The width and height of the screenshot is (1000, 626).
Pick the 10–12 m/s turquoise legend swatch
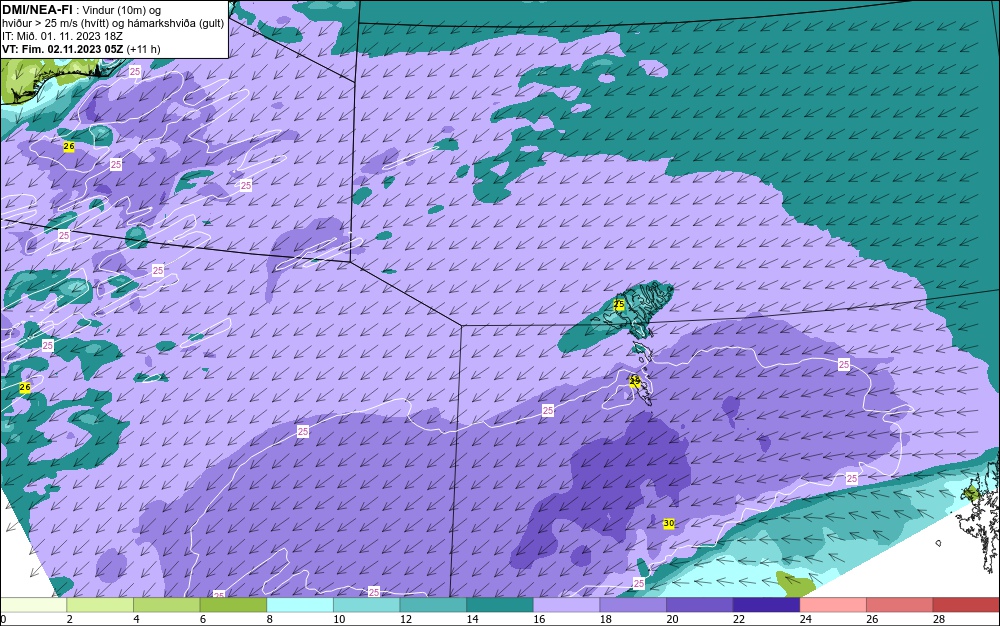(x=367, y=605)
